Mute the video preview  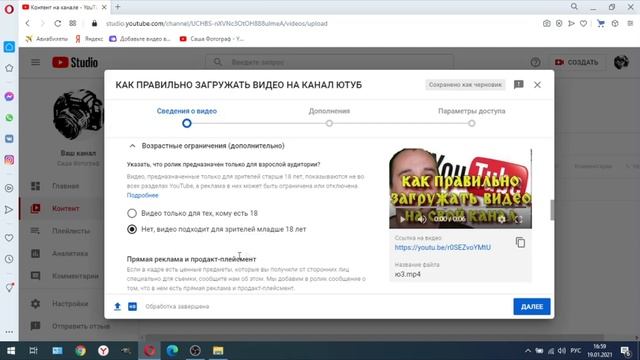[422, 219]
